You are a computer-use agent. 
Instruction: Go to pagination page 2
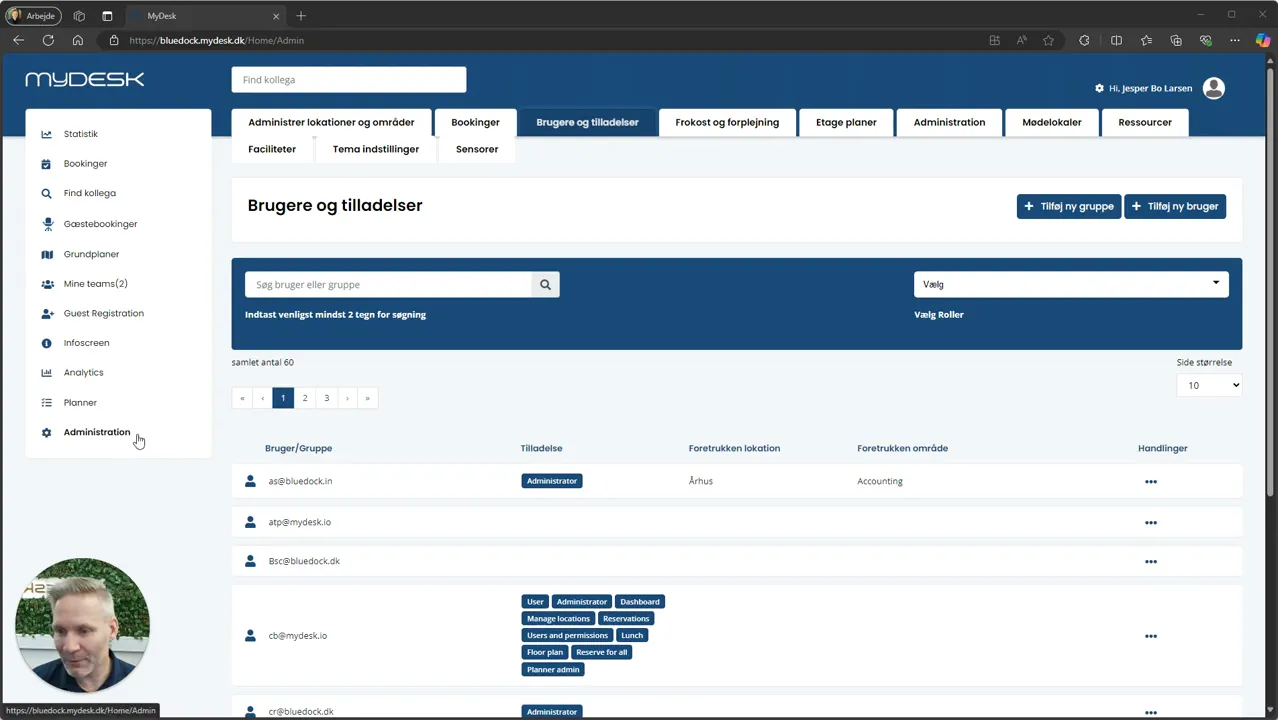coord(305,398)
